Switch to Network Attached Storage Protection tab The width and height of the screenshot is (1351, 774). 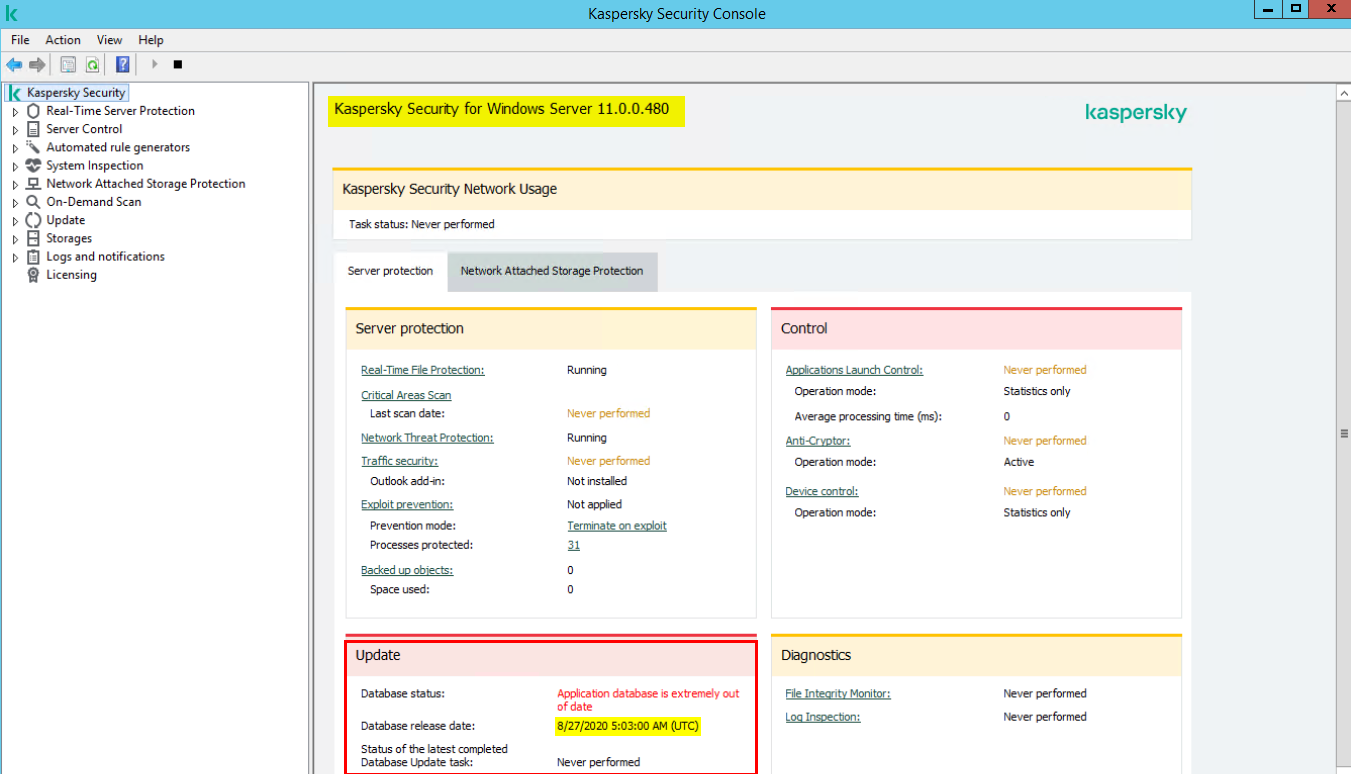tap(552, 271)
